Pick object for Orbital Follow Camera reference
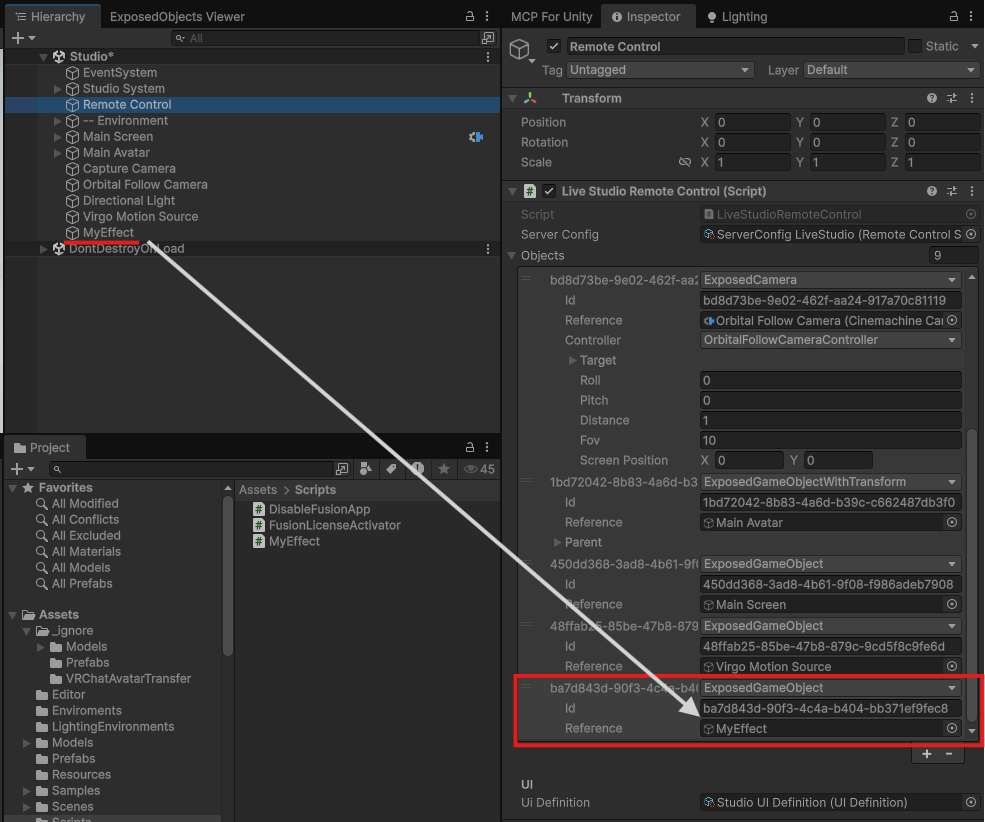 [x=952, y=320]
